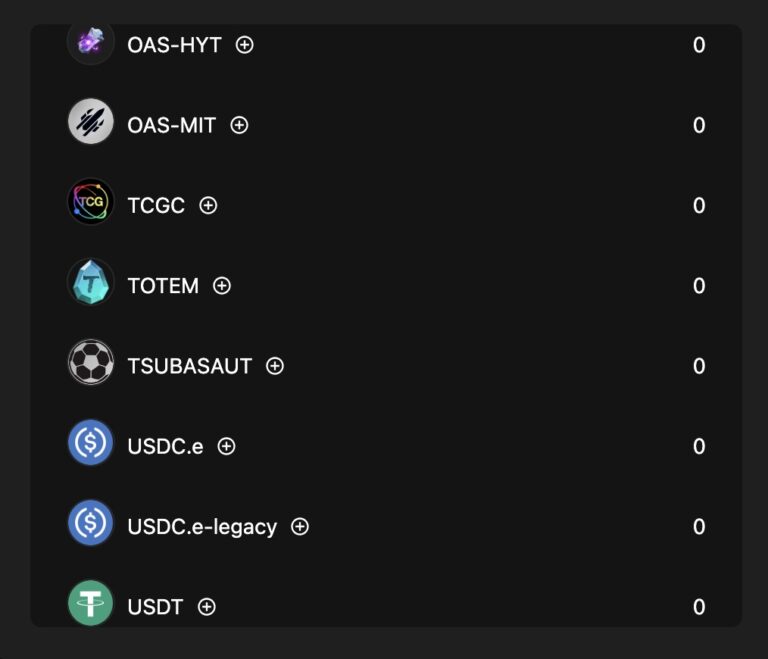Click the TSUBASAUT soccer ball logo
Screen dimensions: 768x659
[91, 363]
